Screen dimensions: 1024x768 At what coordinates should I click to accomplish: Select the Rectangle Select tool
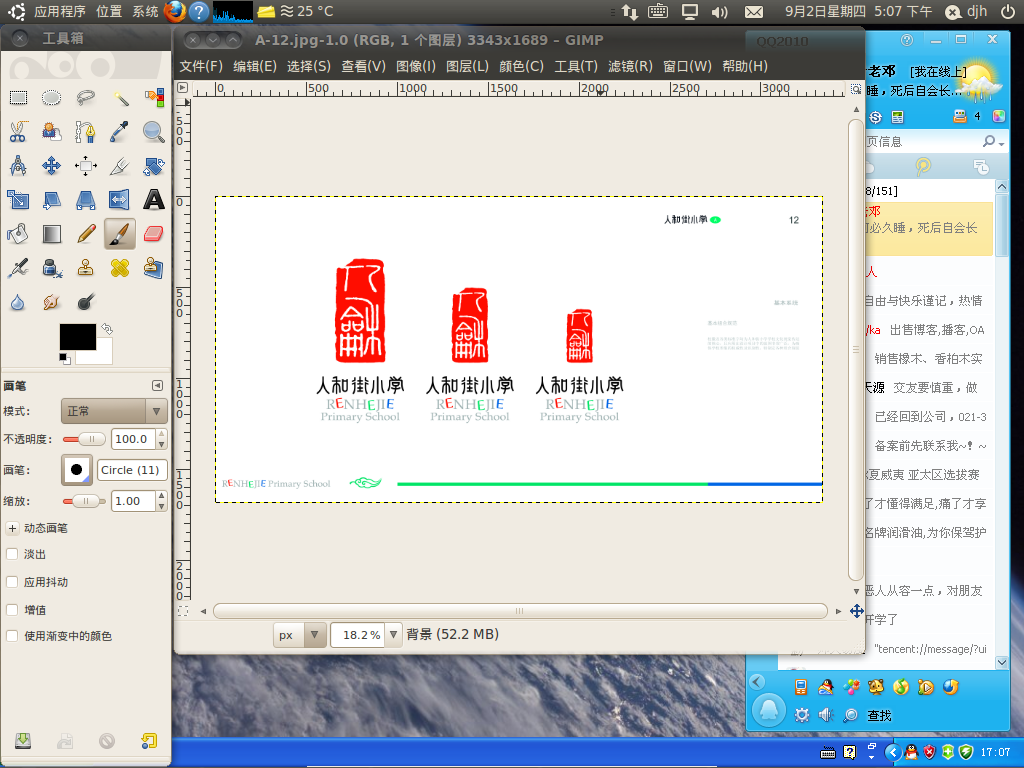click(x=18, y=98)
